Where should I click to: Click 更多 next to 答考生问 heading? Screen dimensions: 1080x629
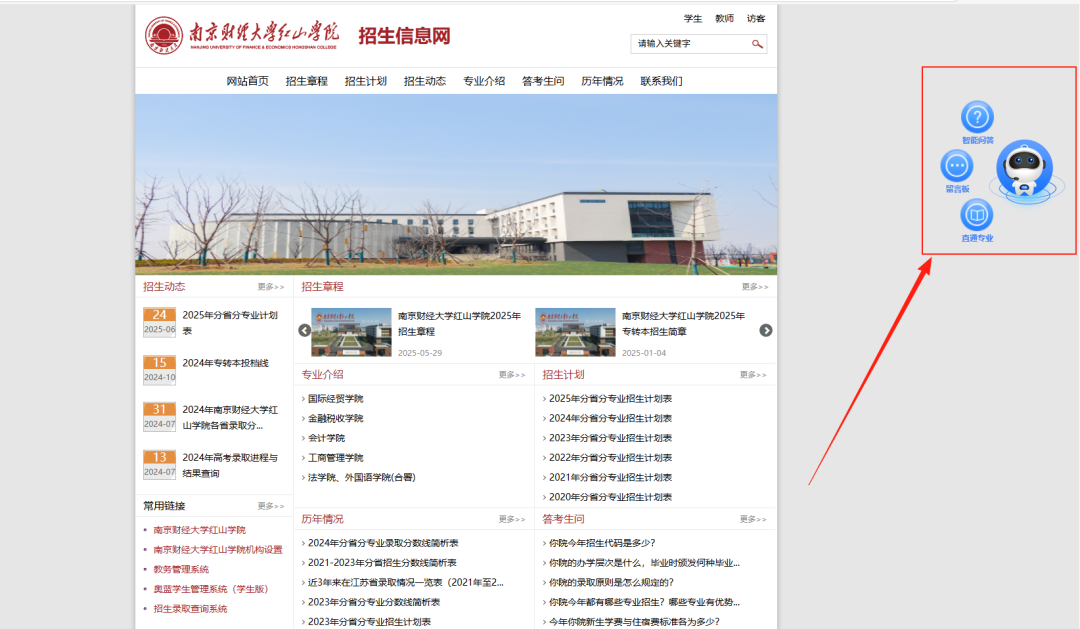[x=753, y=519]
